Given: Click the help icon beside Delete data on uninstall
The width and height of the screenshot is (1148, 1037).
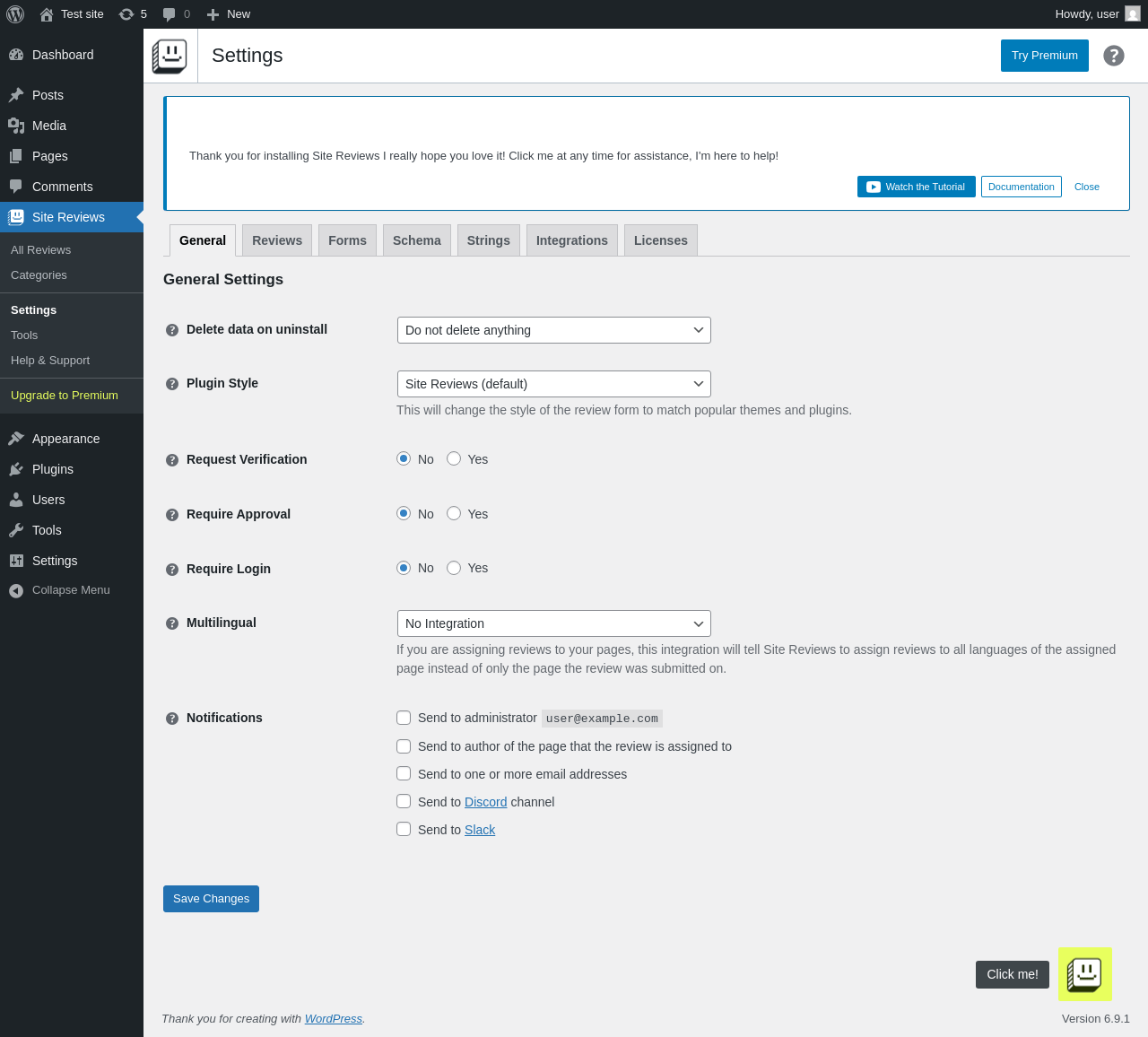Looking at the screenshot, I should coord(172,330).
